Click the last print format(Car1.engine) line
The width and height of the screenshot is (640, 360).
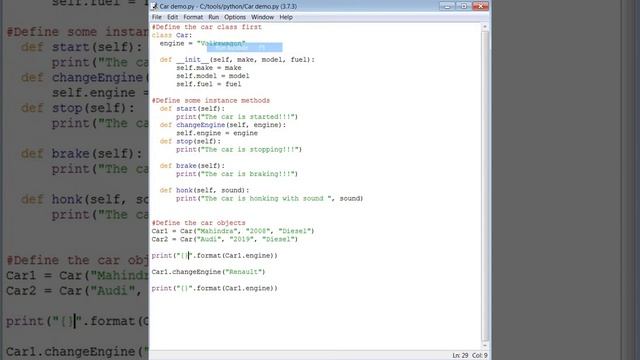tap(215, 288)
